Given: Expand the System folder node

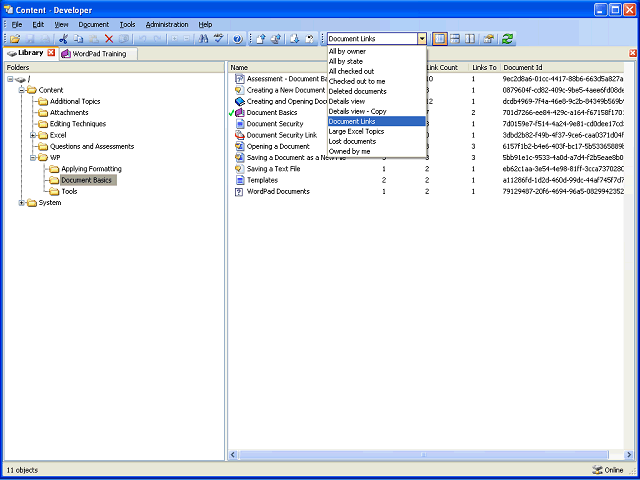Looking at the screenshot, I should point(22,203).
